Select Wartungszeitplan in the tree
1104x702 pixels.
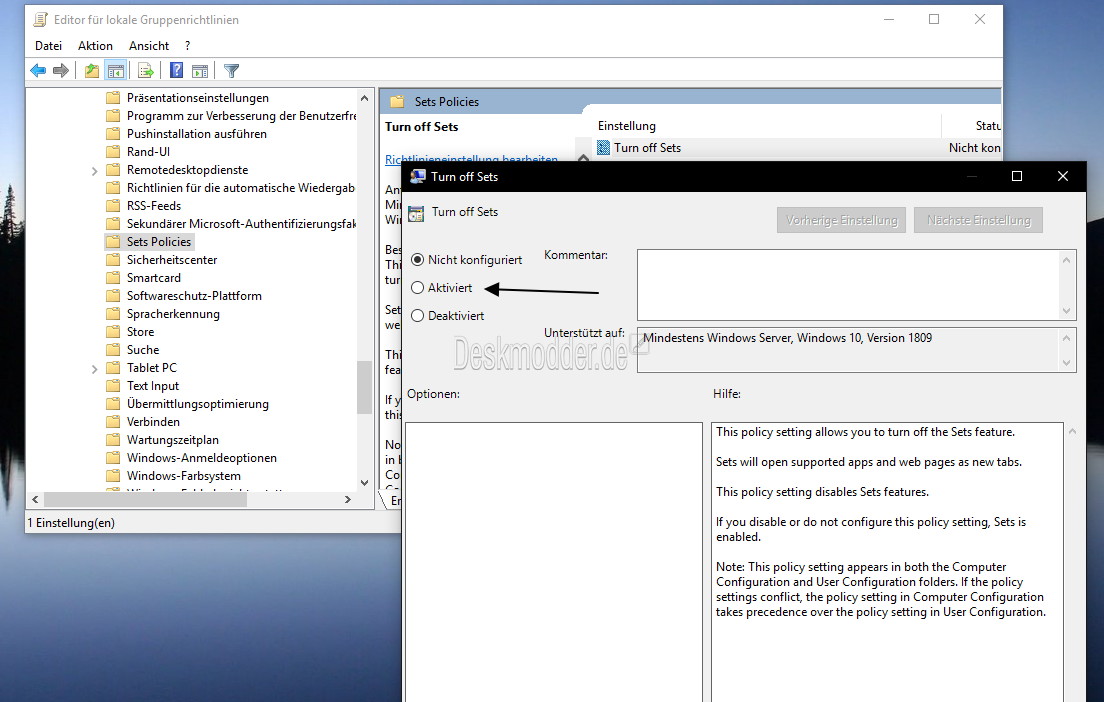tap(172, 439)
